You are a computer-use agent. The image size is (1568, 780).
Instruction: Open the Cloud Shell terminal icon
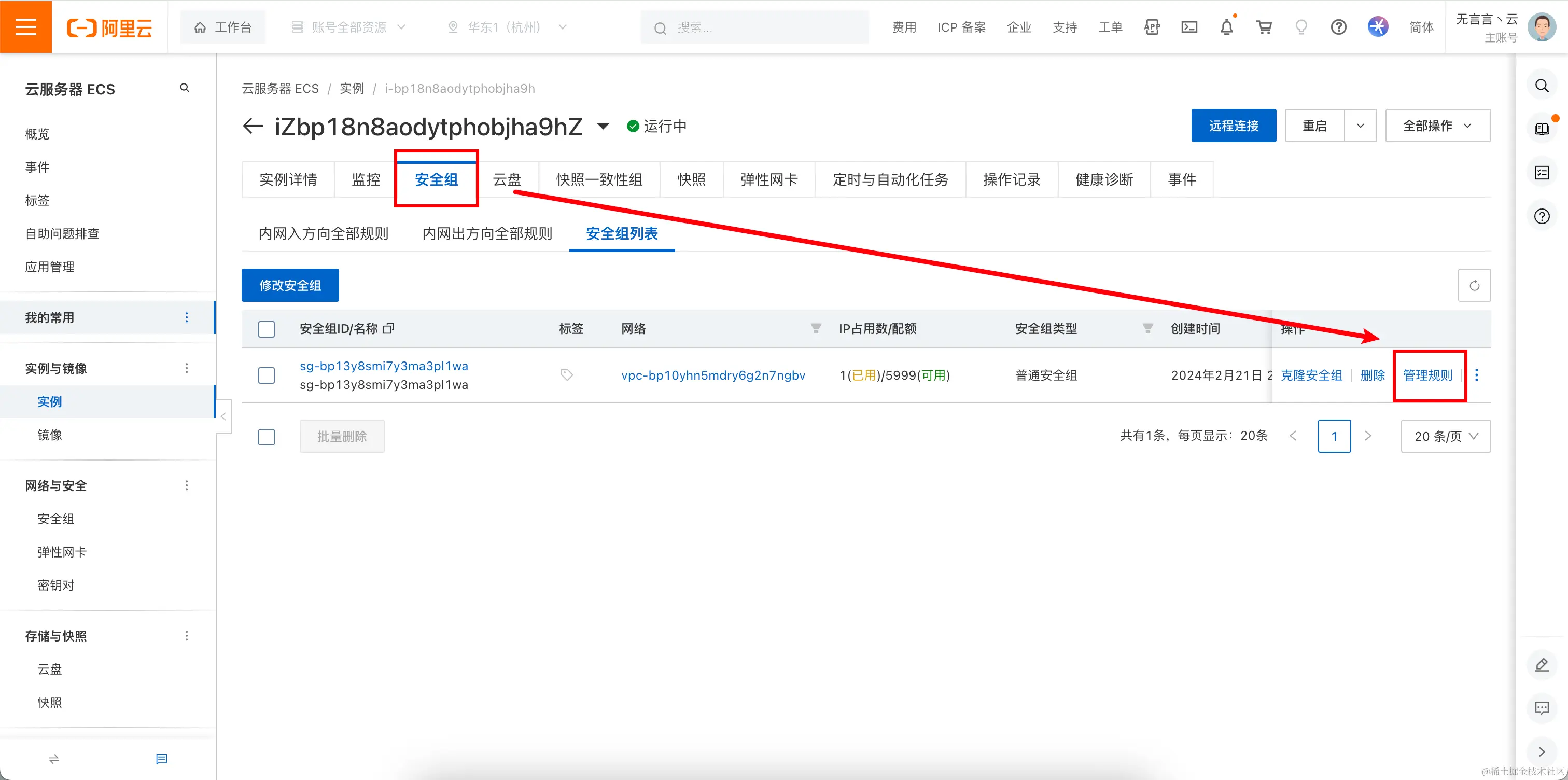(1189, 27)
